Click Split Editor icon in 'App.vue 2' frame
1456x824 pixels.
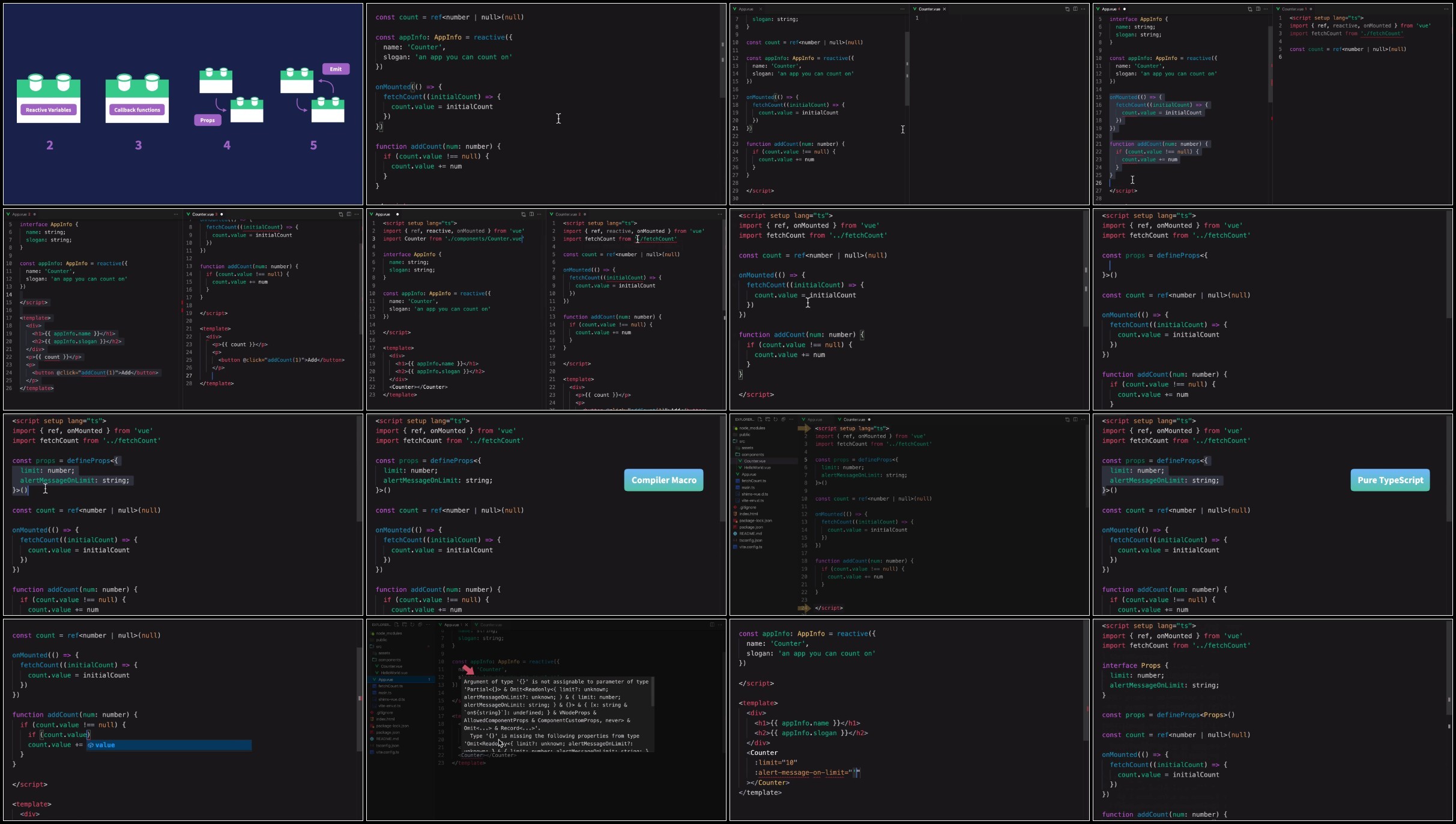(349, 214)
